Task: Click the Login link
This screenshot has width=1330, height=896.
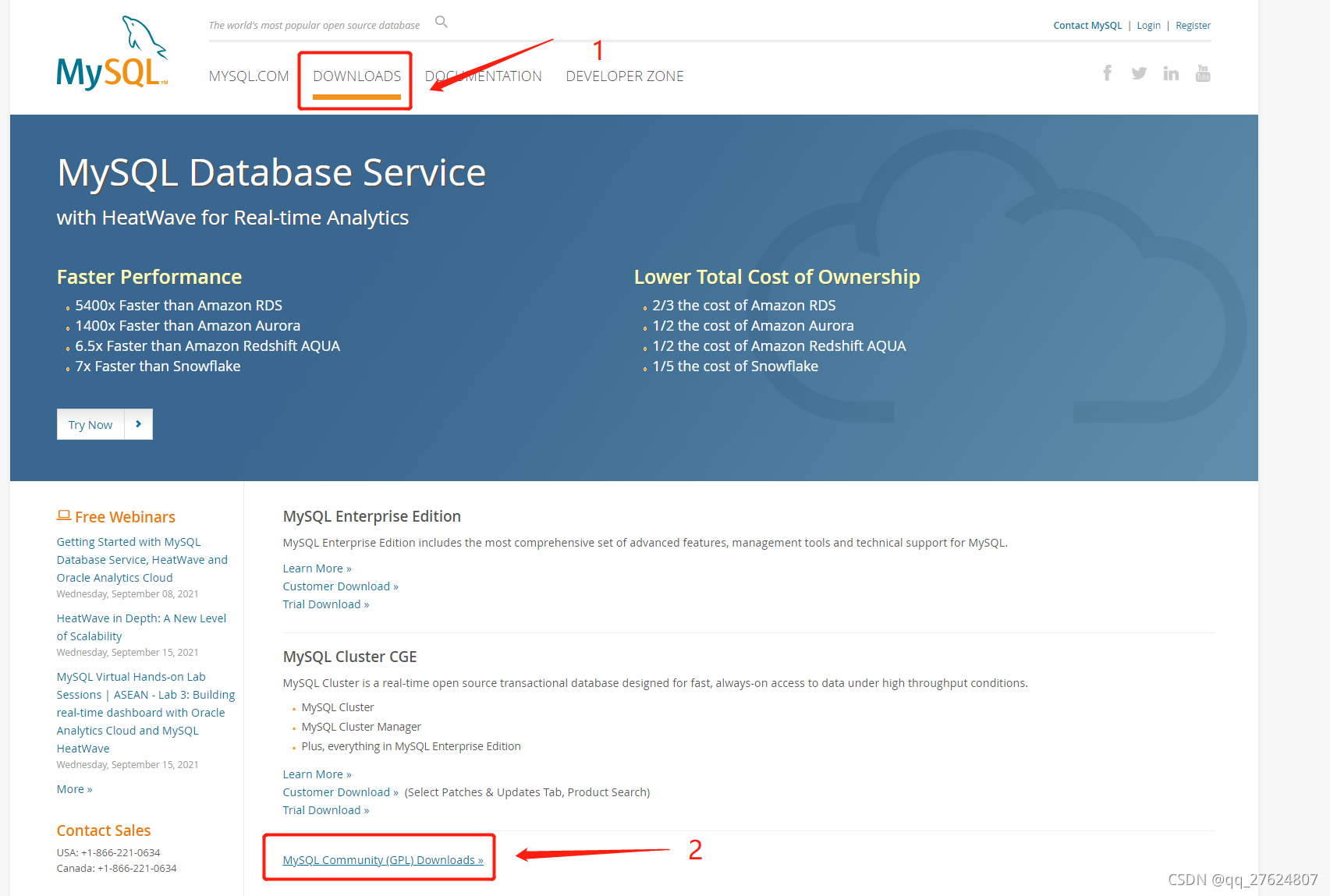Action: pyautogui.click(x=1148, y=26)
